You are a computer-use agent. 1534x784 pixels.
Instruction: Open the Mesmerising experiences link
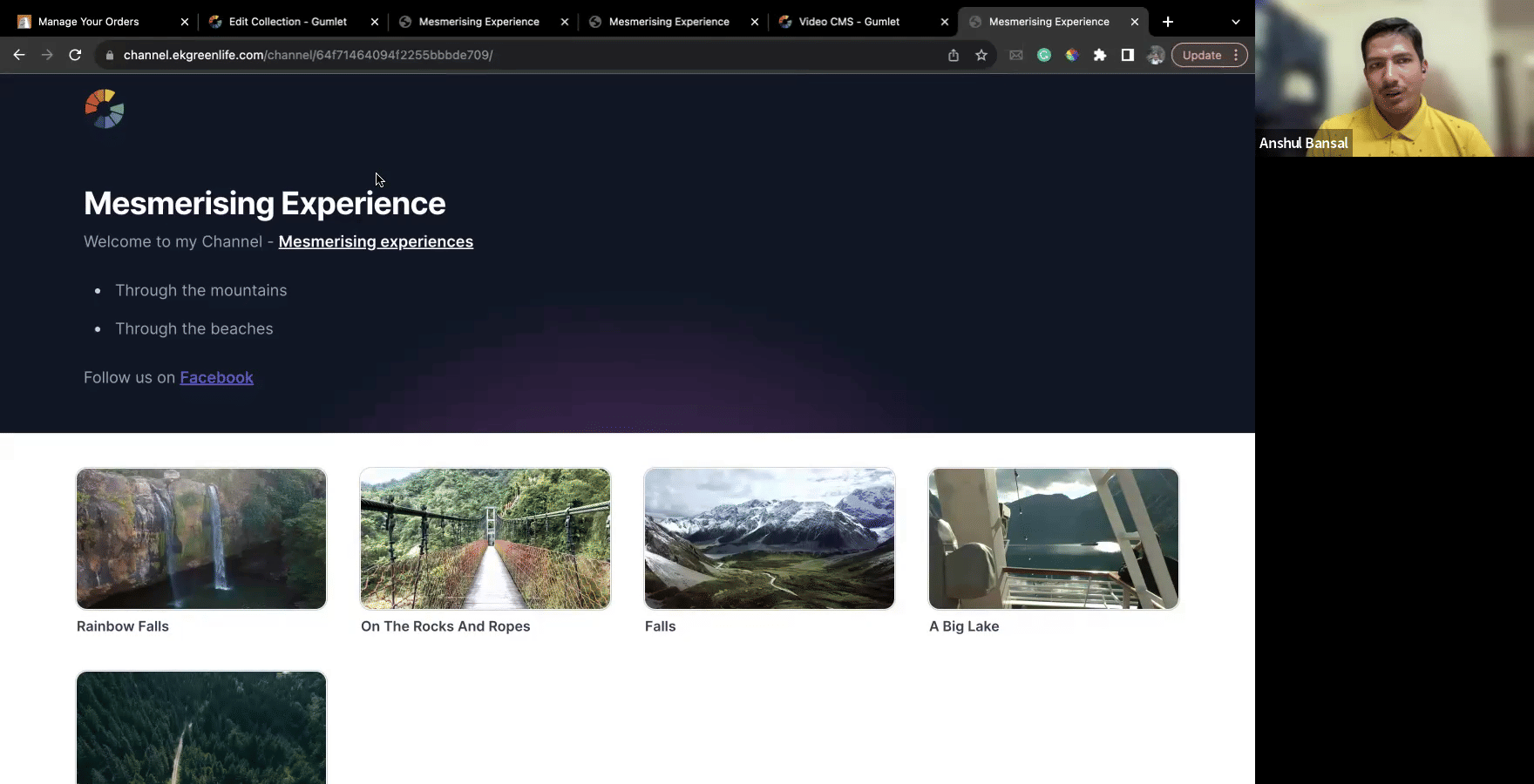376,241
